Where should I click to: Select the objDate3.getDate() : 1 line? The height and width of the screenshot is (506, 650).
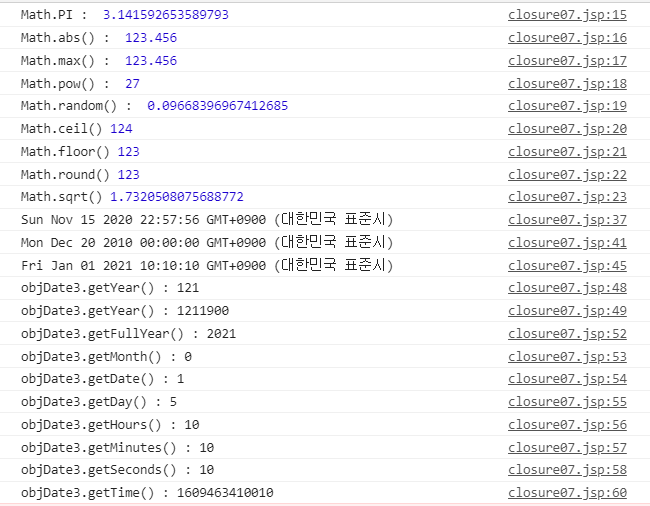coord(102,379)
